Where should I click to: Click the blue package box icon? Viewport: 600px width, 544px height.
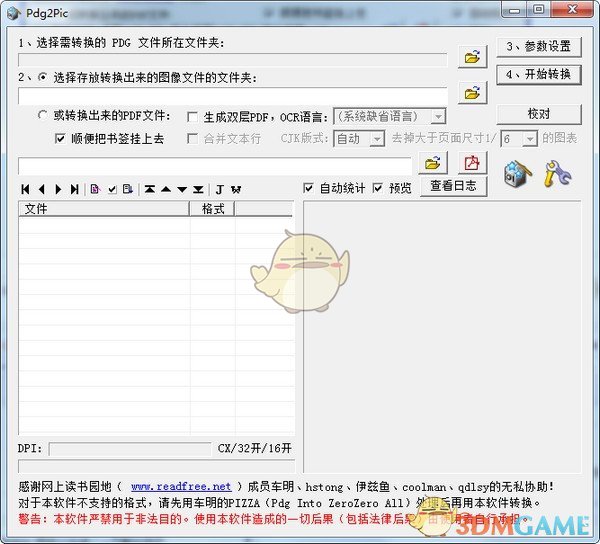point(517,173)
